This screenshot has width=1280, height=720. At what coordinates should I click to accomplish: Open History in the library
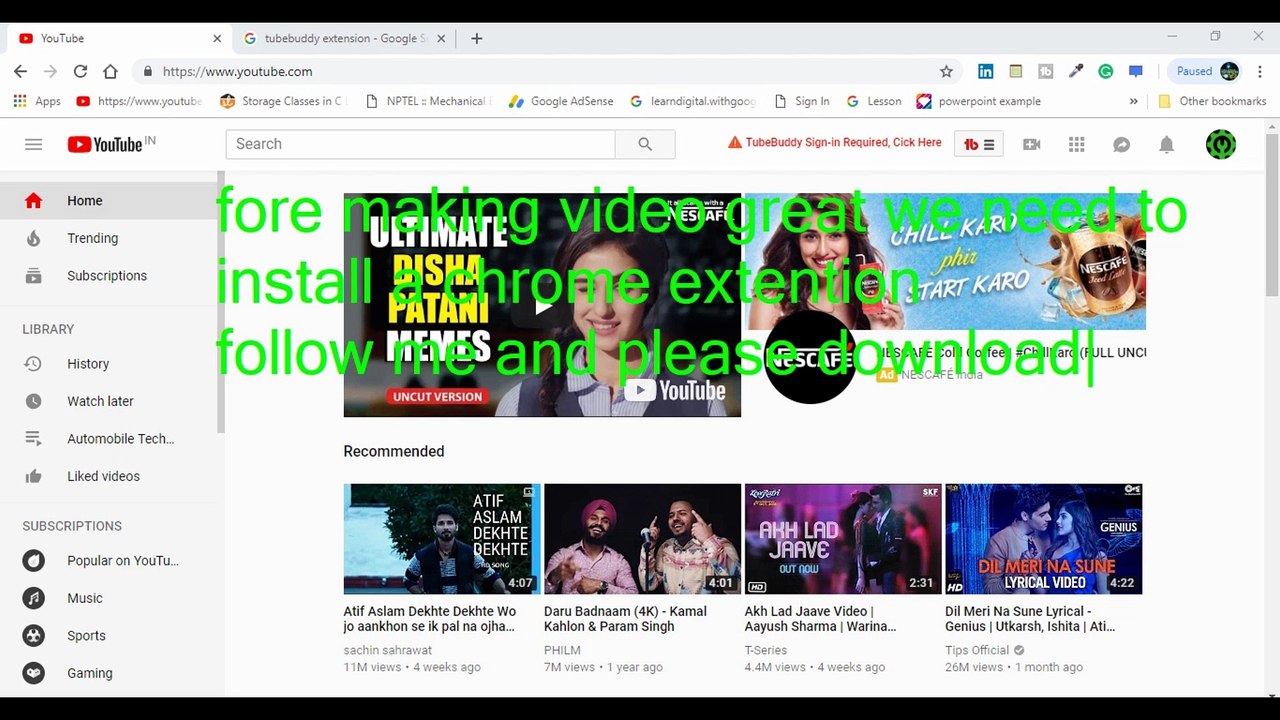[108, 364]
